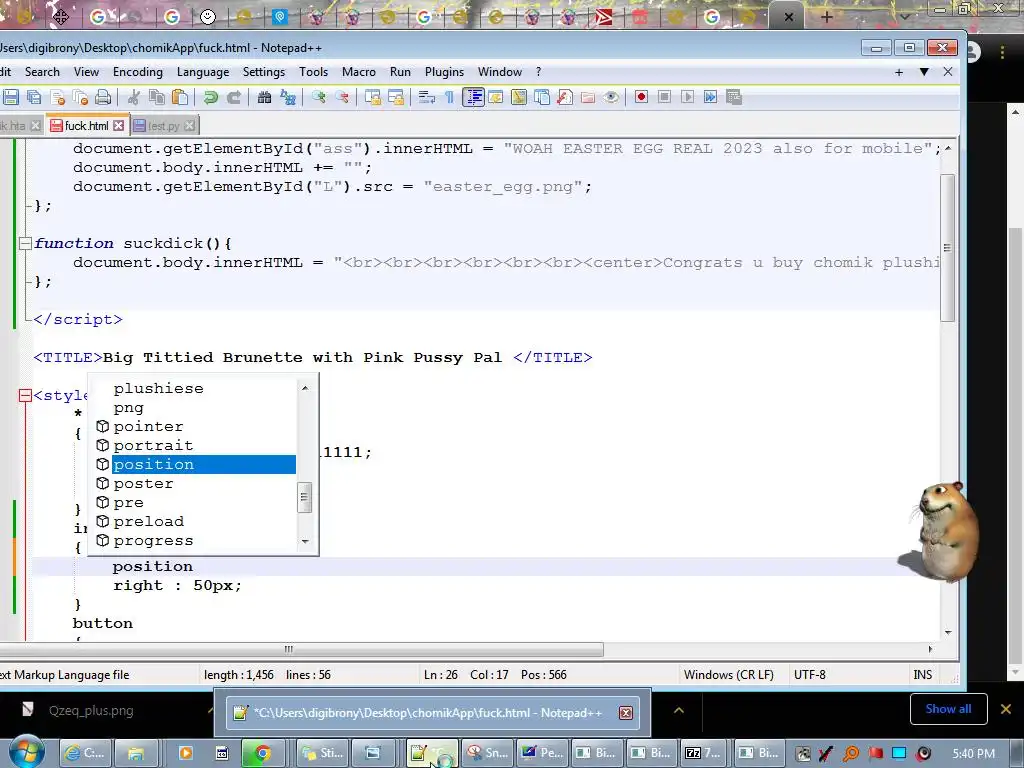This screenshot has width=1024, height=768.
Task: Click the editor vertical scrollbar thumb
Action: (948, 248)
